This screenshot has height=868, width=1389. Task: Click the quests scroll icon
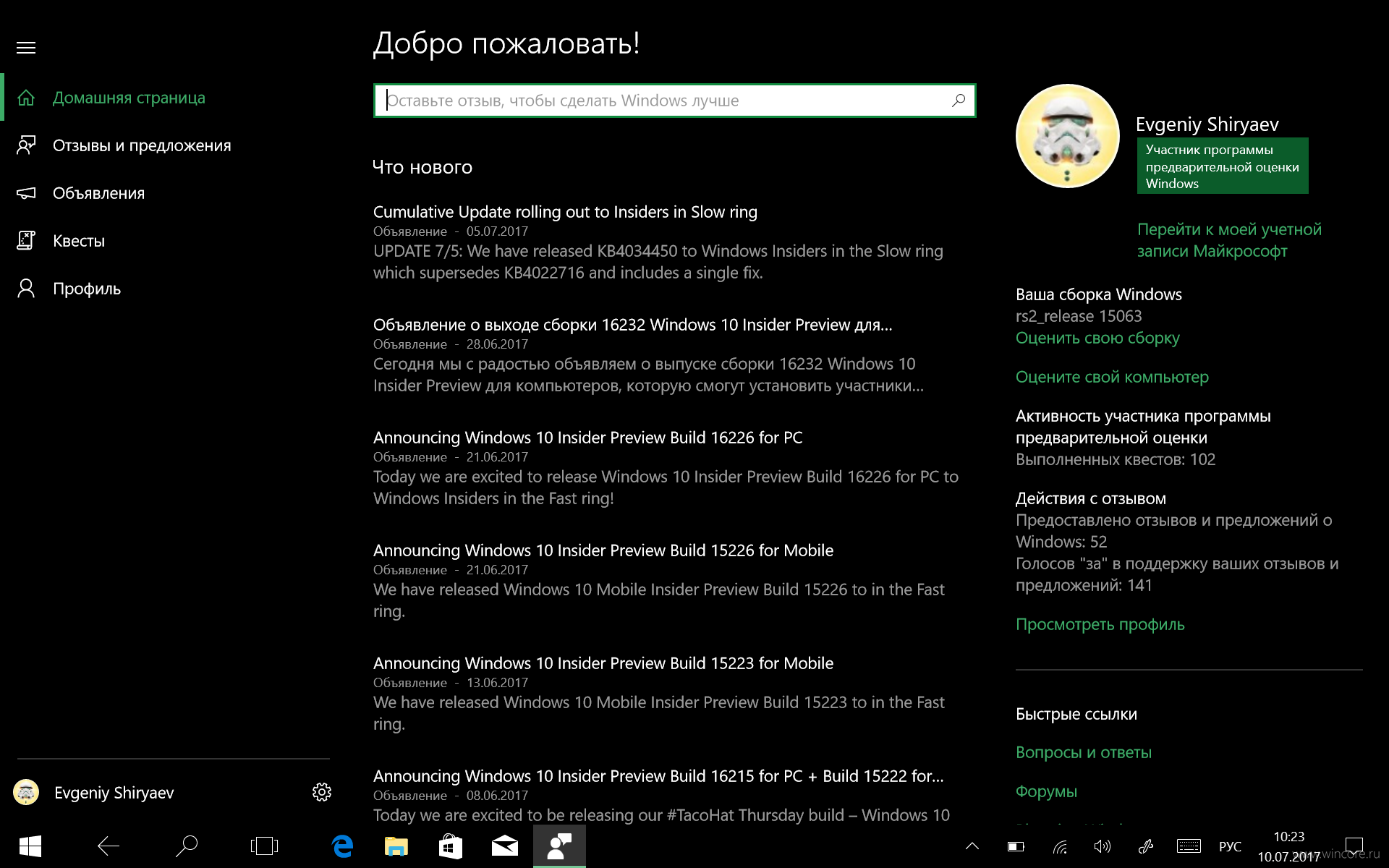click(x=26, y=241)
